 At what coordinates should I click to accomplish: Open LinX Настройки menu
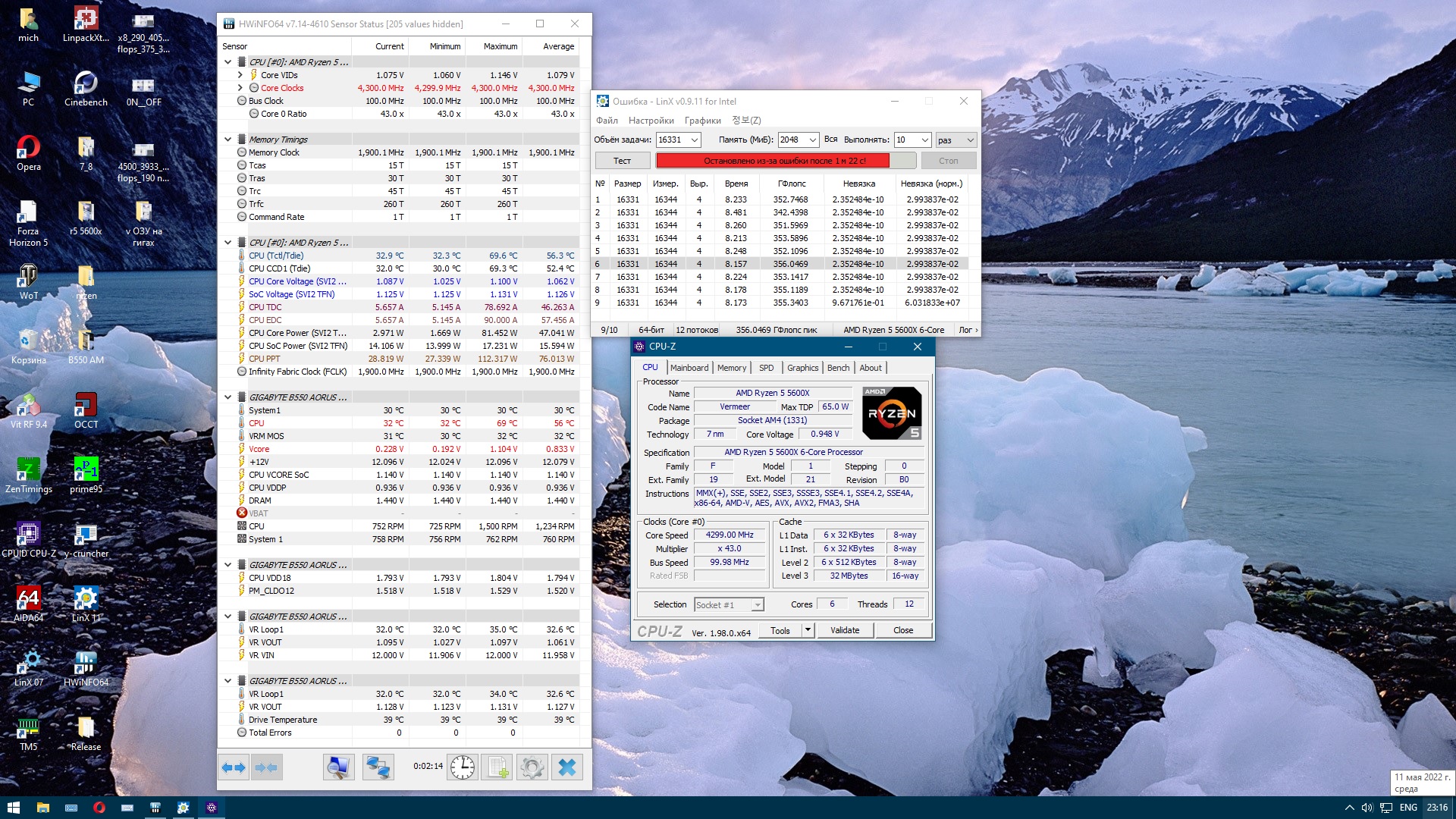651,121
